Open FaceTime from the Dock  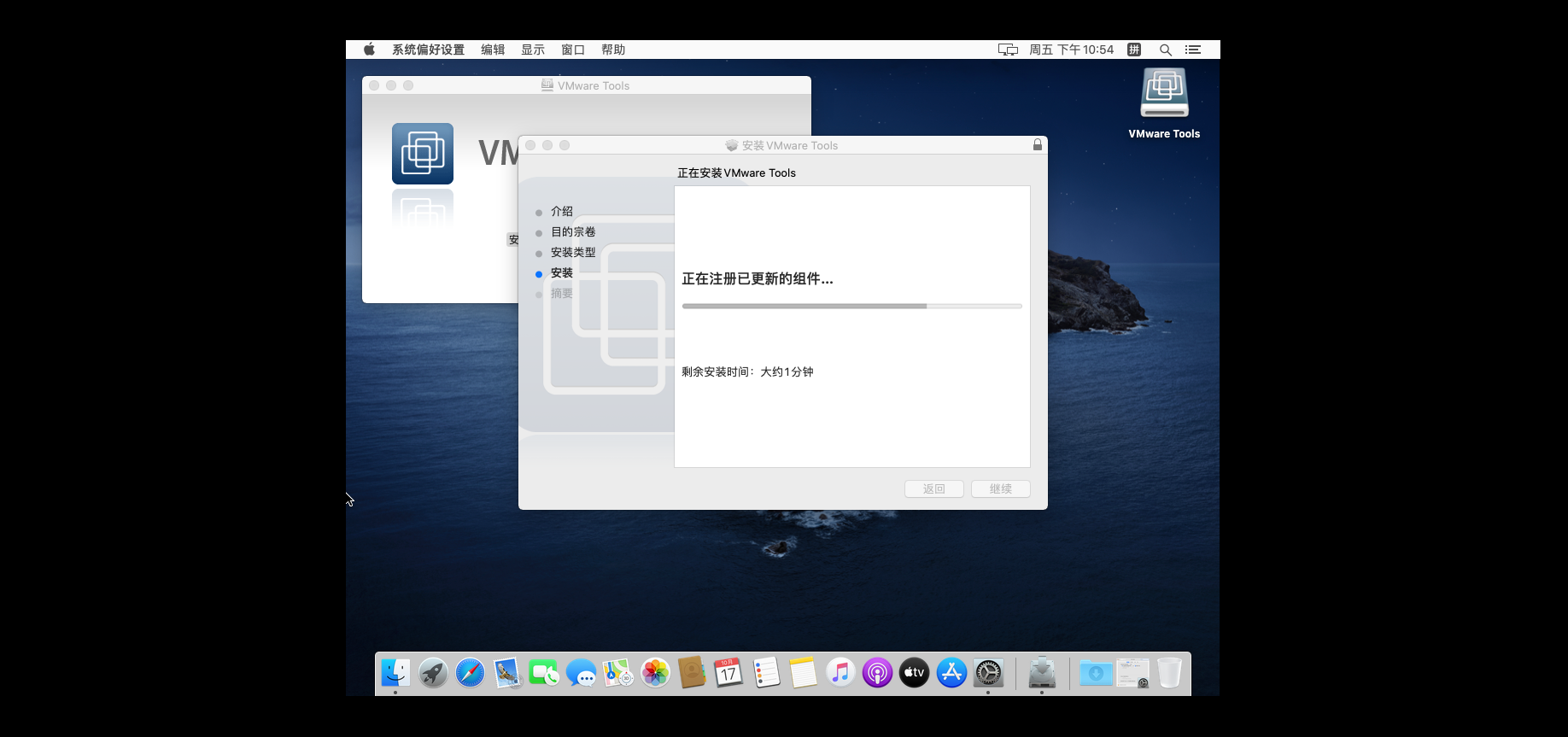point(544,673)
